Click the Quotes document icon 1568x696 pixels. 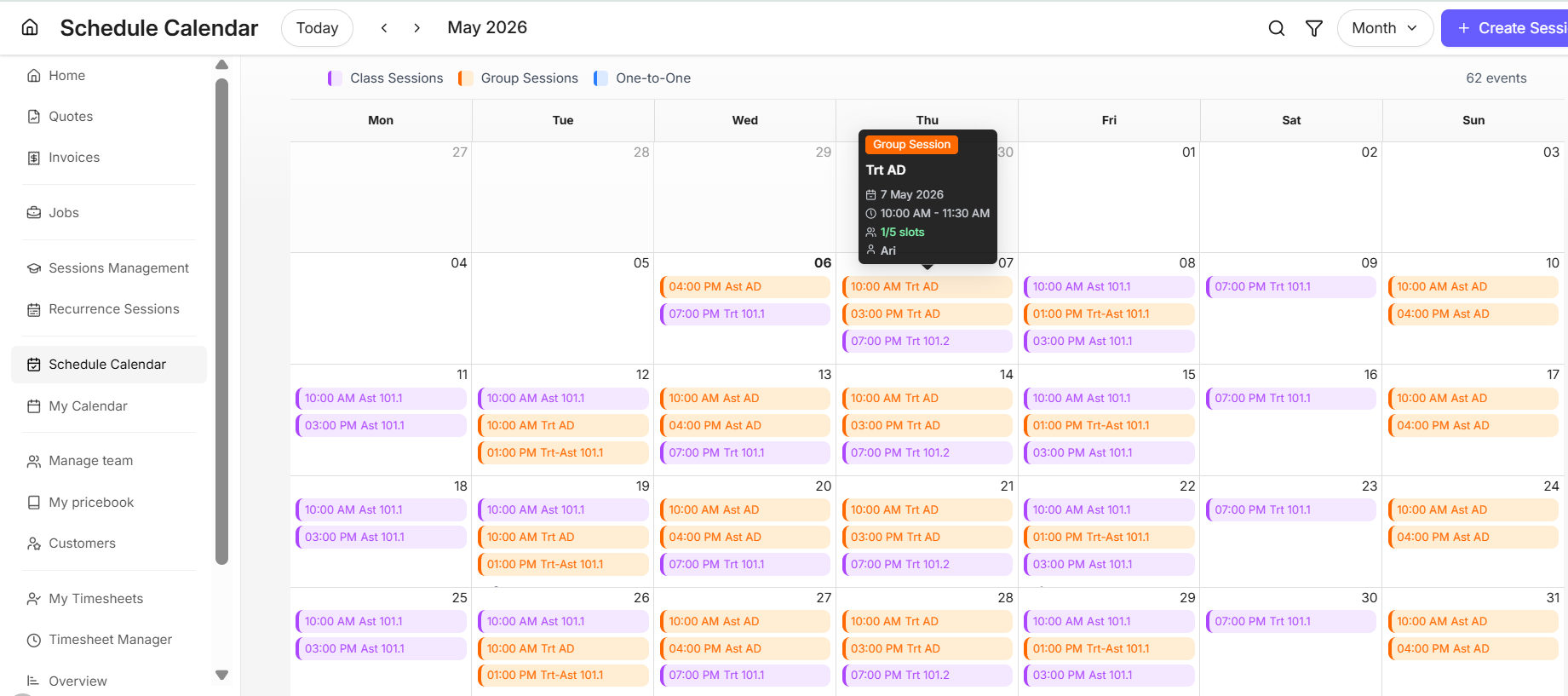click(x=34, y=117)
